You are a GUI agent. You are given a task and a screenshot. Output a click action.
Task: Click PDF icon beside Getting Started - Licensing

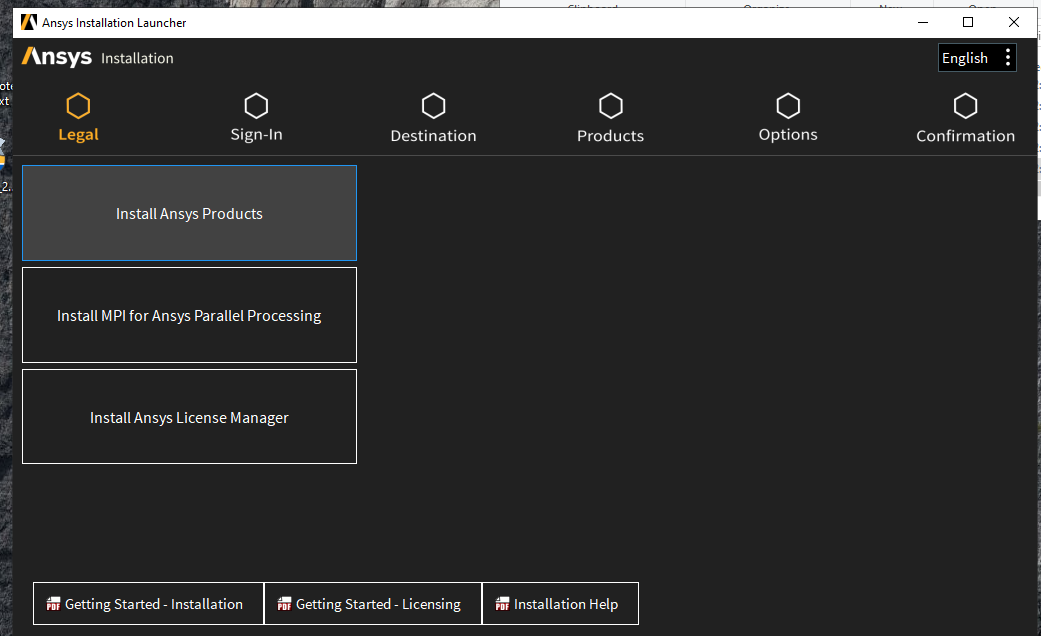tap(285, 604)
